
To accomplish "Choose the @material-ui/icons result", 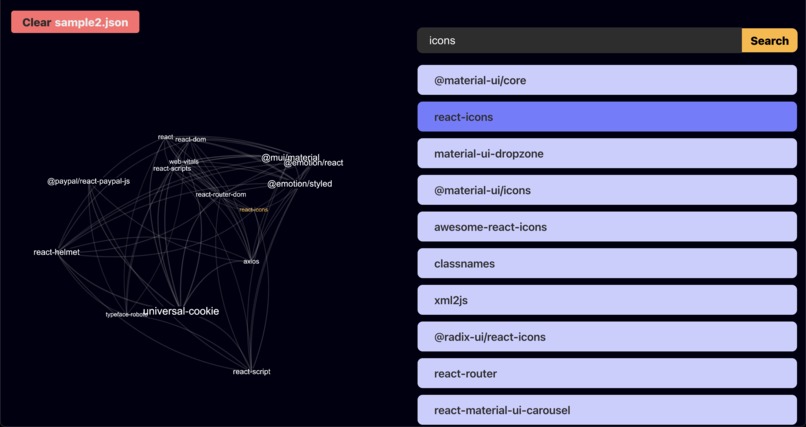I will tap(607, 190).
